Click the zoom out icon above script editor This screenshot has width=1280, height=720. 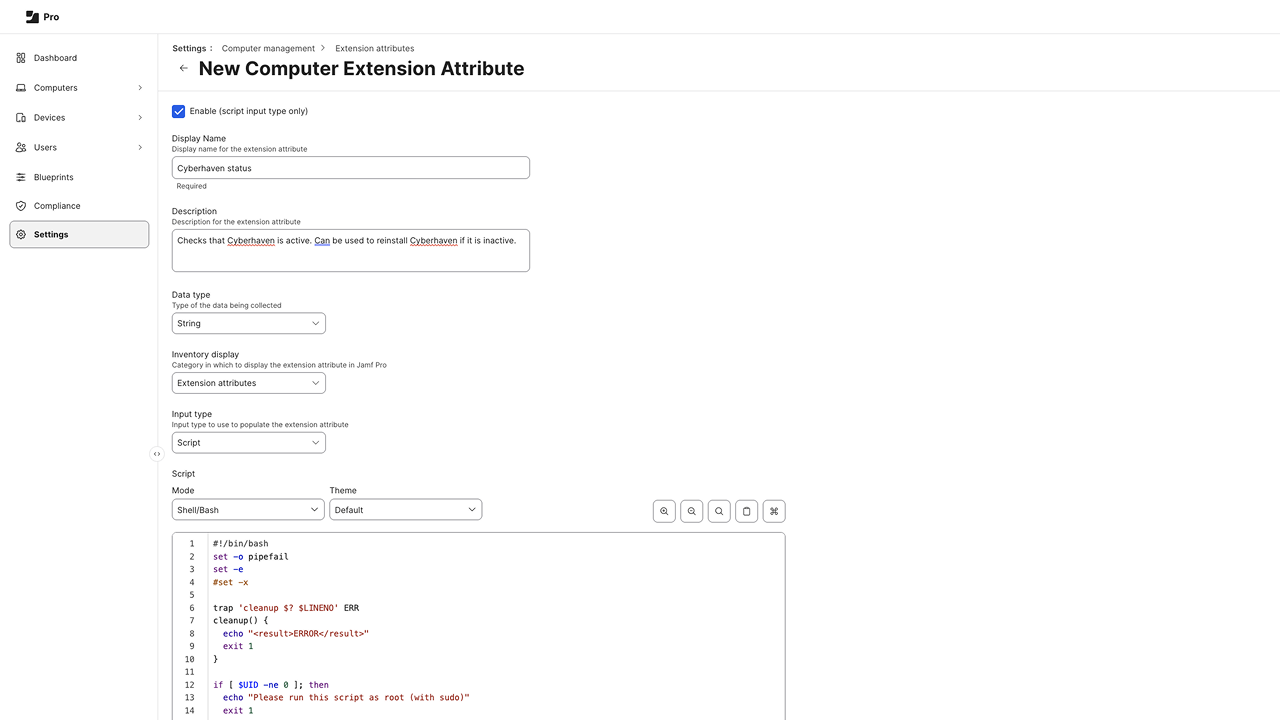691,511
